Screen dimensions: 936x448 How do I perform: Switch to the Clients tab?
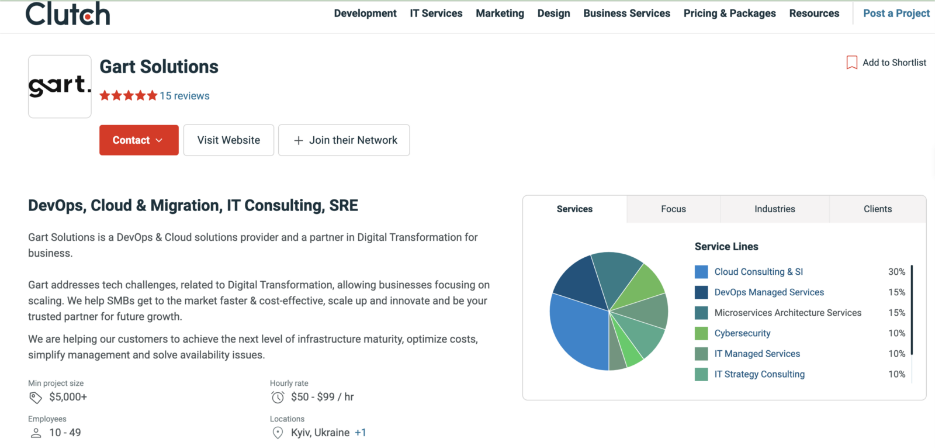pos(878,209)
